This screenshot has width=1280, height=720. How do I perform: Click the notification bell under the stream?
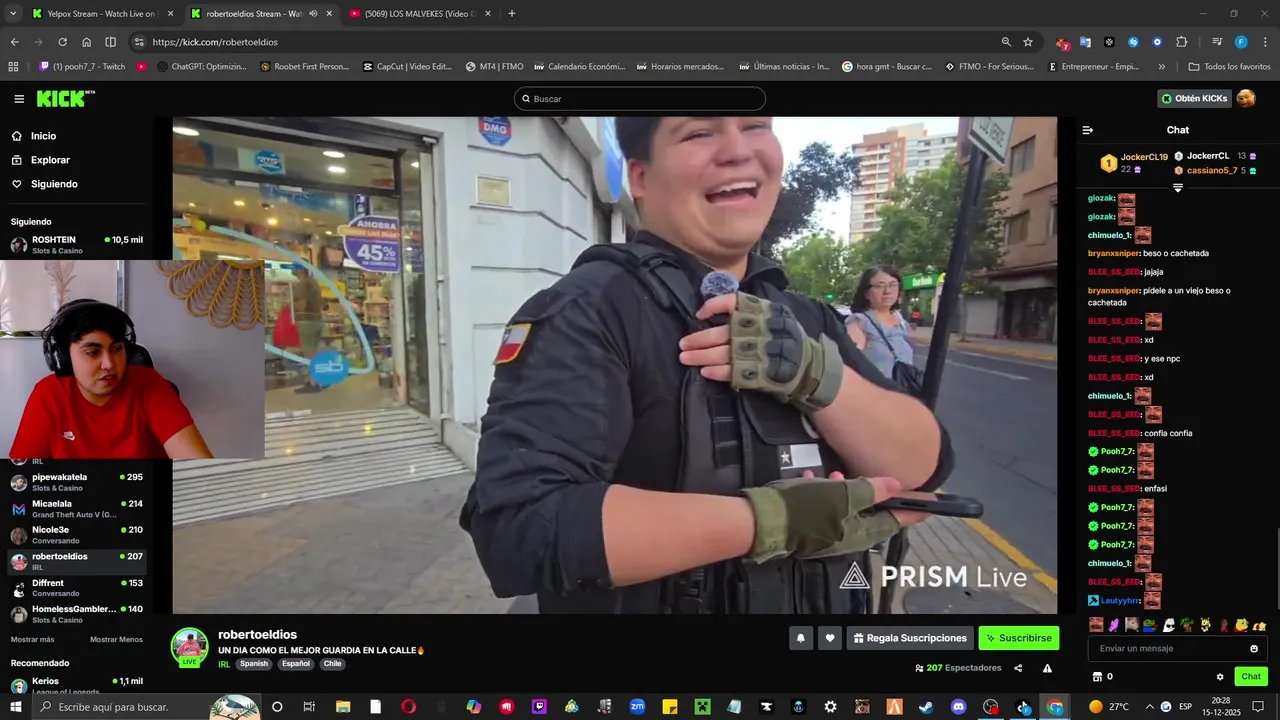point(800,638)
